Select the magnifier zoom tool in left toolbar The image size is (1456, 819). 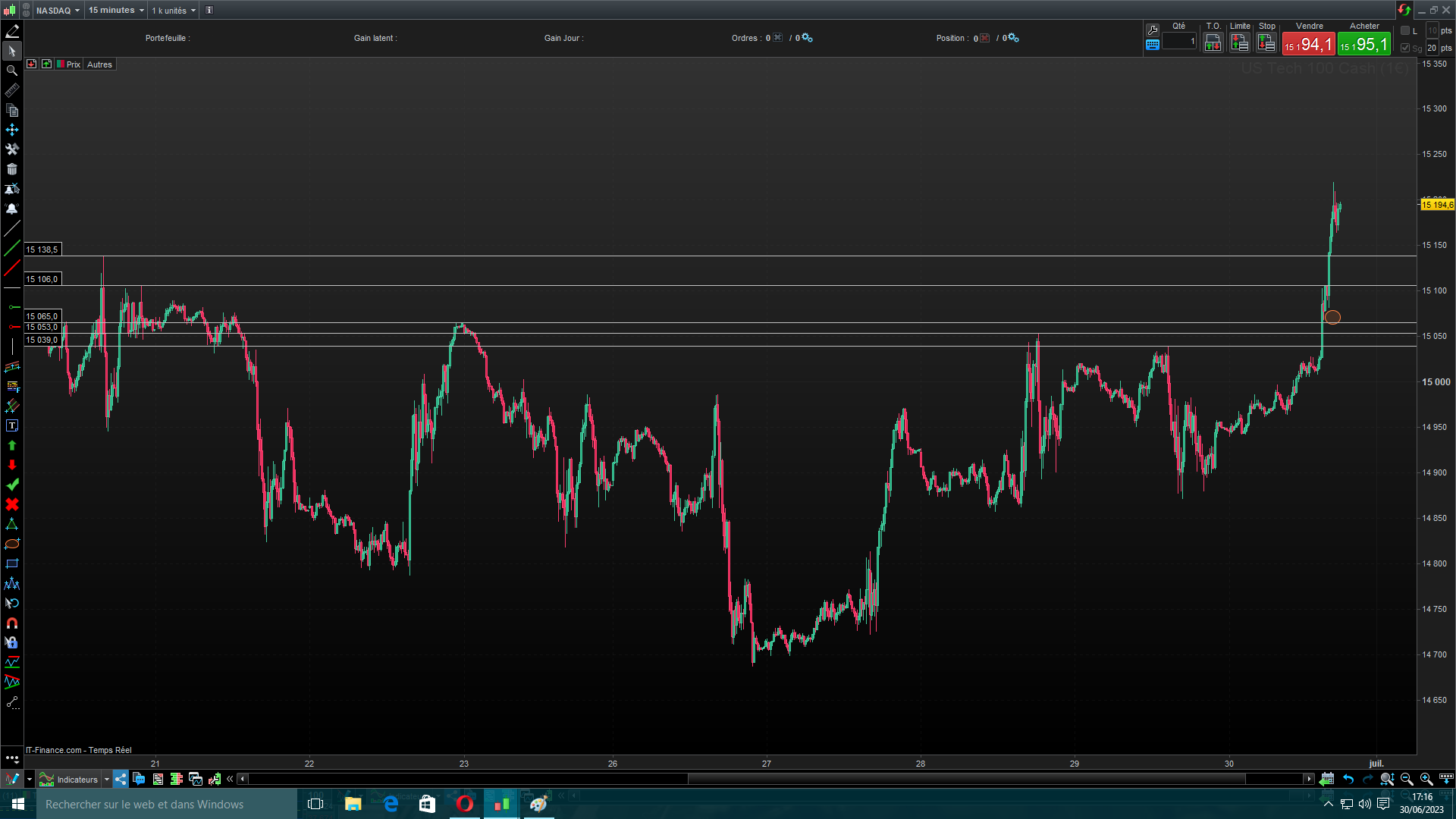pos(12,71)
